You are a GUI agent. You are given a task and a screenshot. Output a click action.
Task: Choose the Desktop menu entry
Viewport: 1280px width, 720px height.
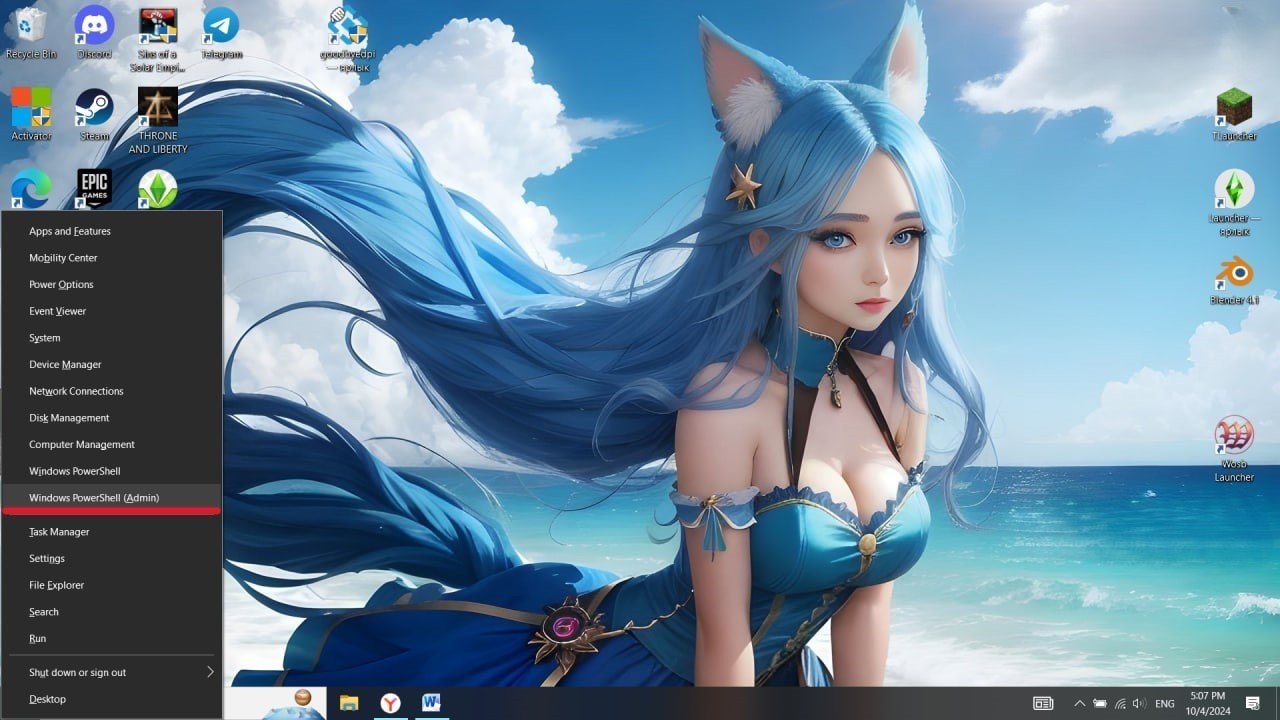112,699
